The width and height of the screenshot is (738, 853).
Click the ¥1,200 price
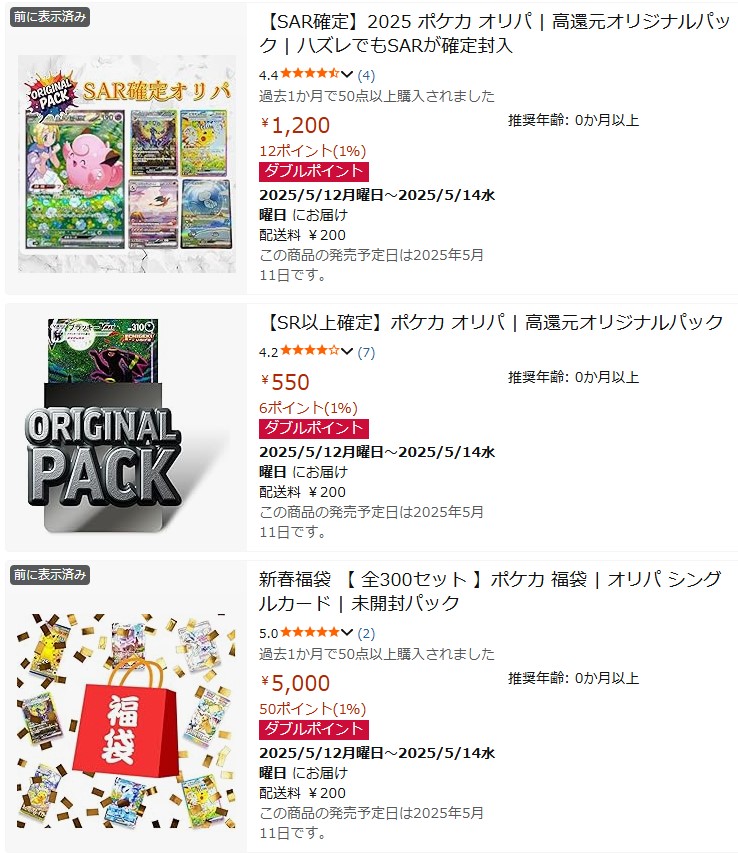pyautogui.click(x=295, y=126)
